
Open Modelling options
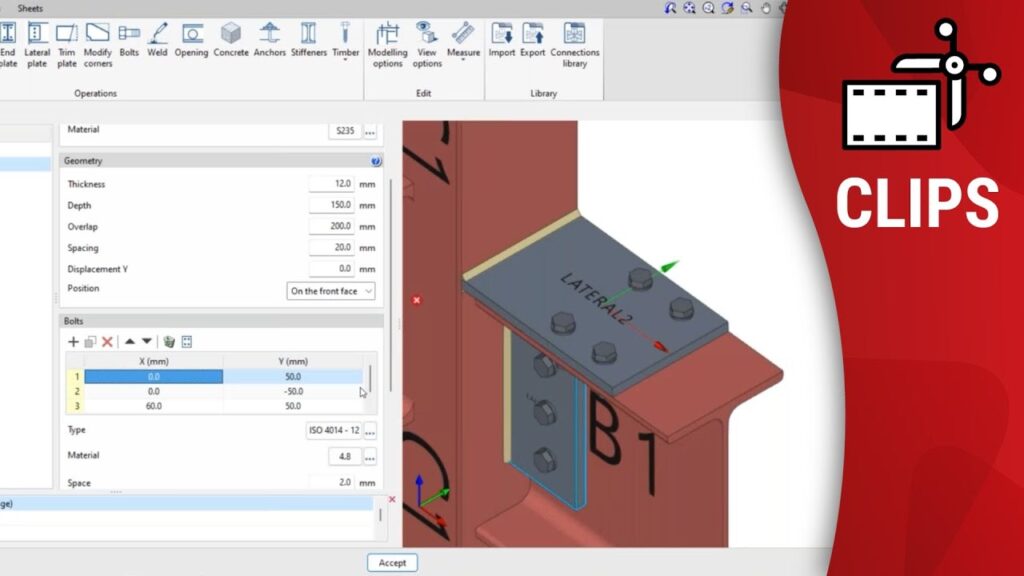point(387,44)
